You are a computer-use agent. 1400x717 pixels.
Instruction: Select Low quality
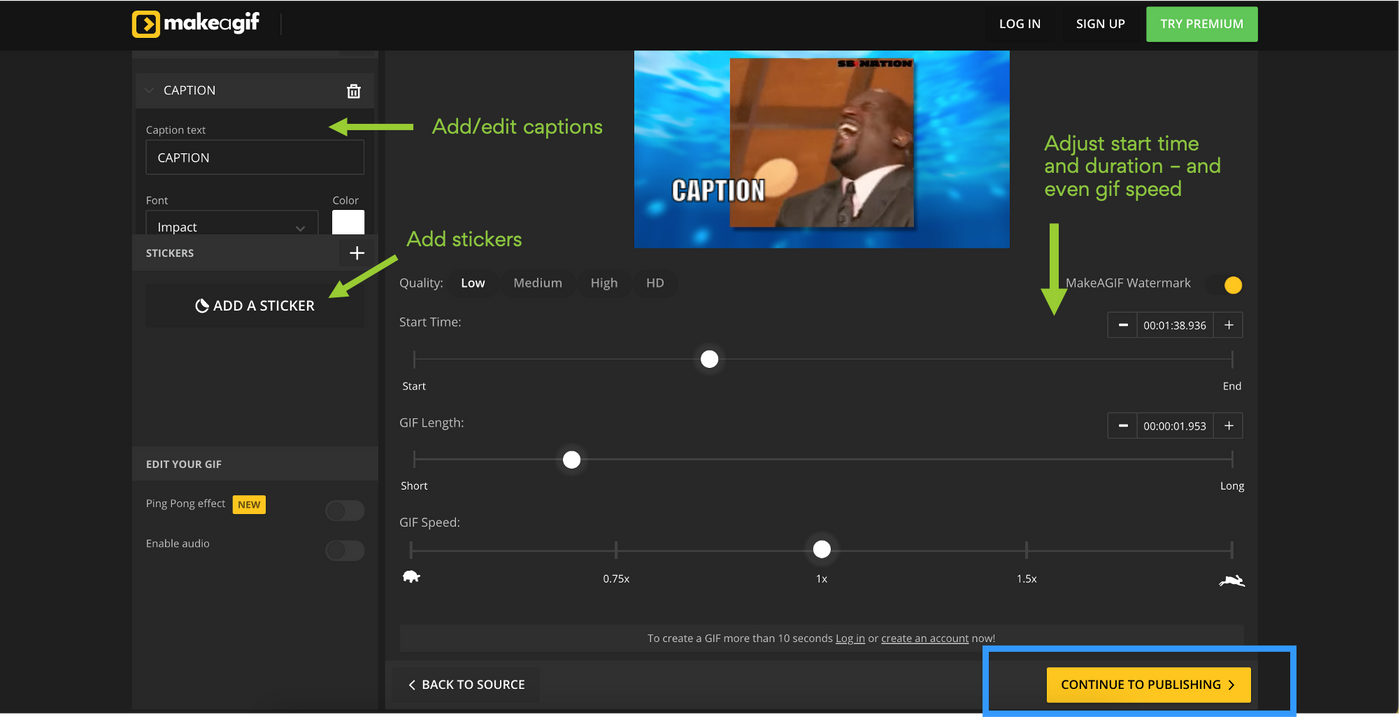[473, 283]
